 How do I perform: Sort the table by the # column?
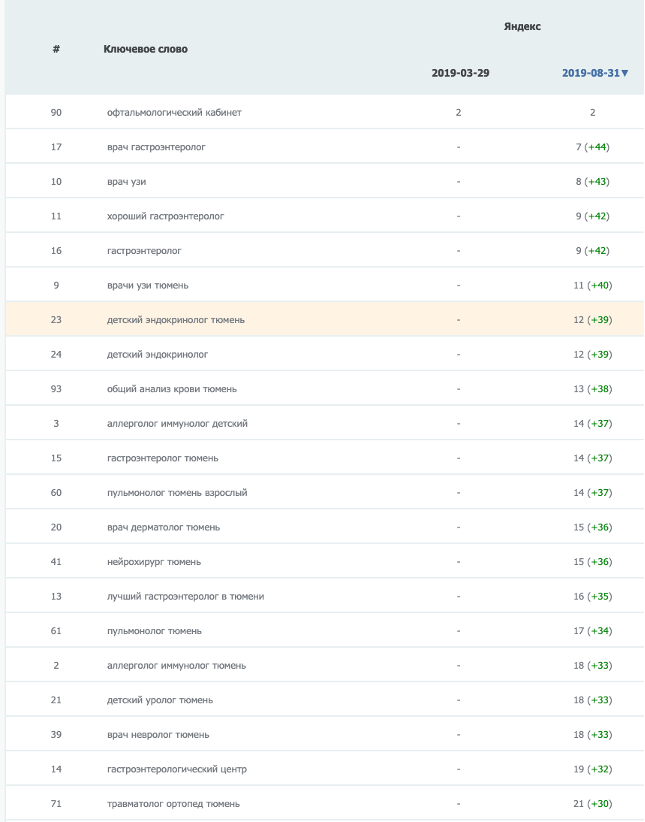click(56, 49)
